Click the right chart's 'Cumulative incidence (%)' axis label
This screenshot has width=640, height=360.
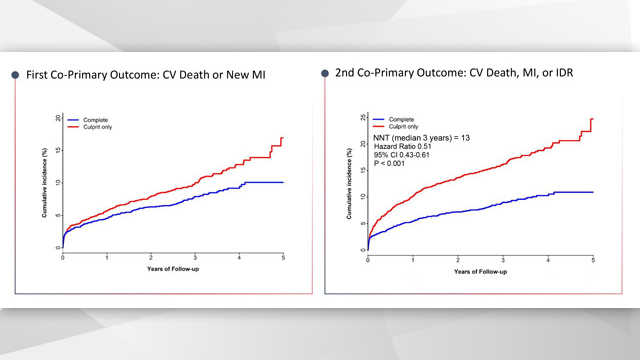point(349,184)
